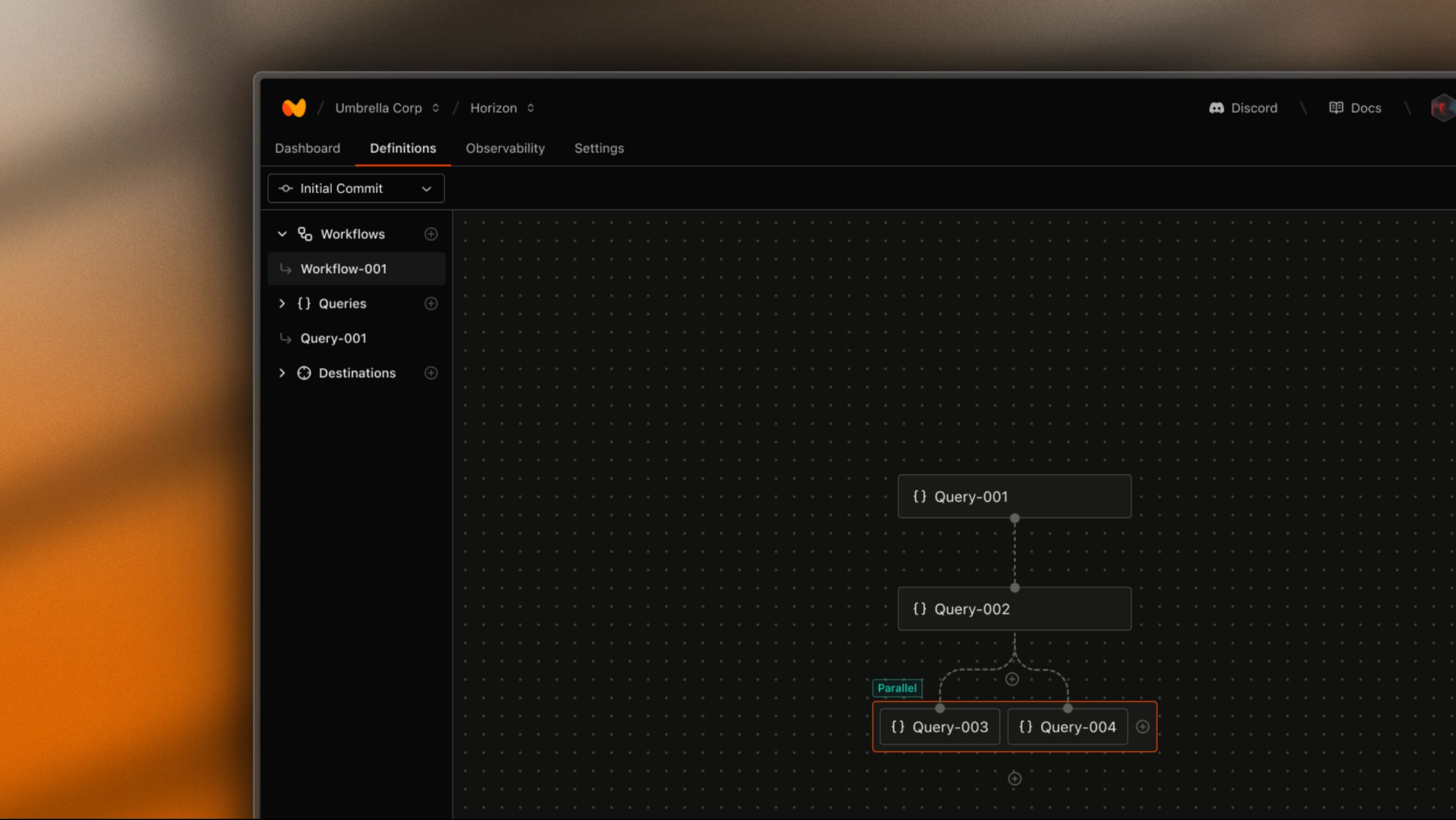1456x820 pixels.
Task: Select the Query-002 node on canvas
Action: tap(1014, 609)
